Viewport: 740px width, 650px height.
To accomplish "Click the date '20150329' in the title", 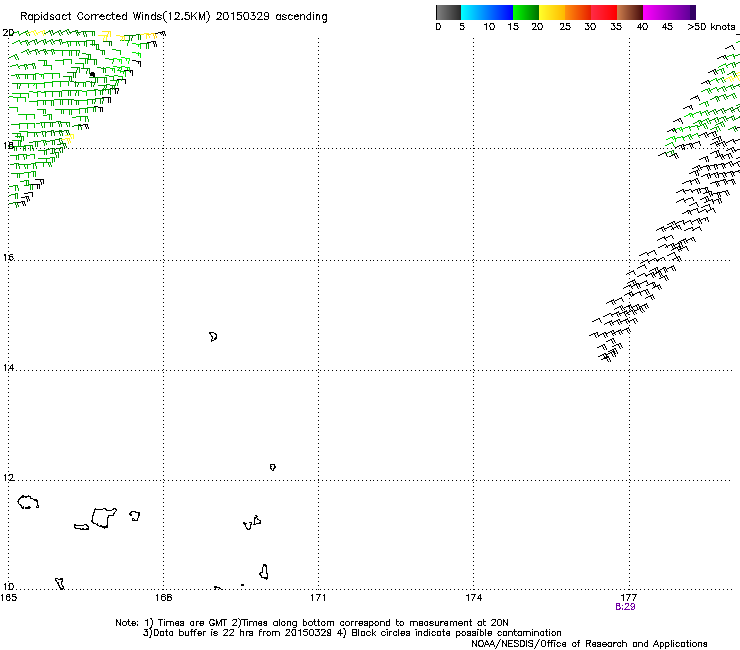I will pyautogui.click(x=243, y=16).
